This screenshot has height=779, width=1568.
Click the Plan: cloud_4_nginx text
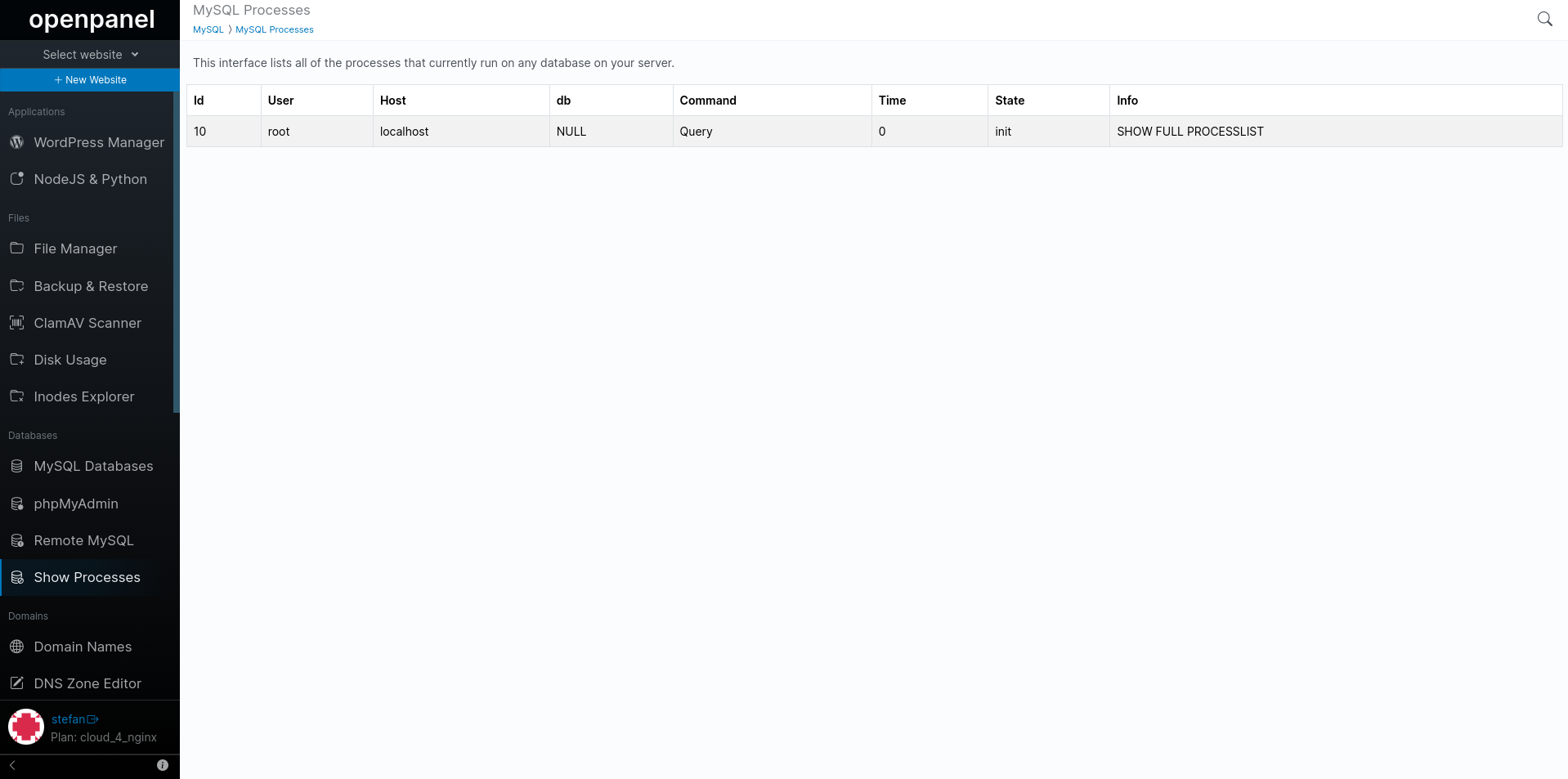point(104,737)
